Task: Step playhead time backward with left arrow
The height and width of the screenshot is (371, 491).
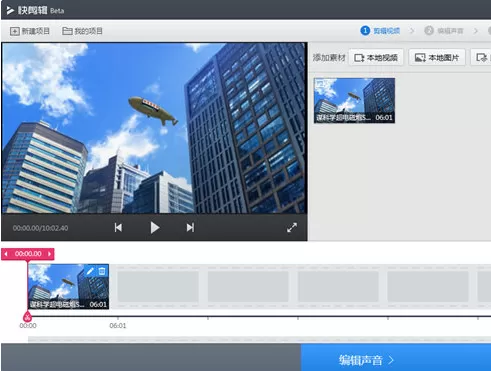Action: (x=6, y=254)
